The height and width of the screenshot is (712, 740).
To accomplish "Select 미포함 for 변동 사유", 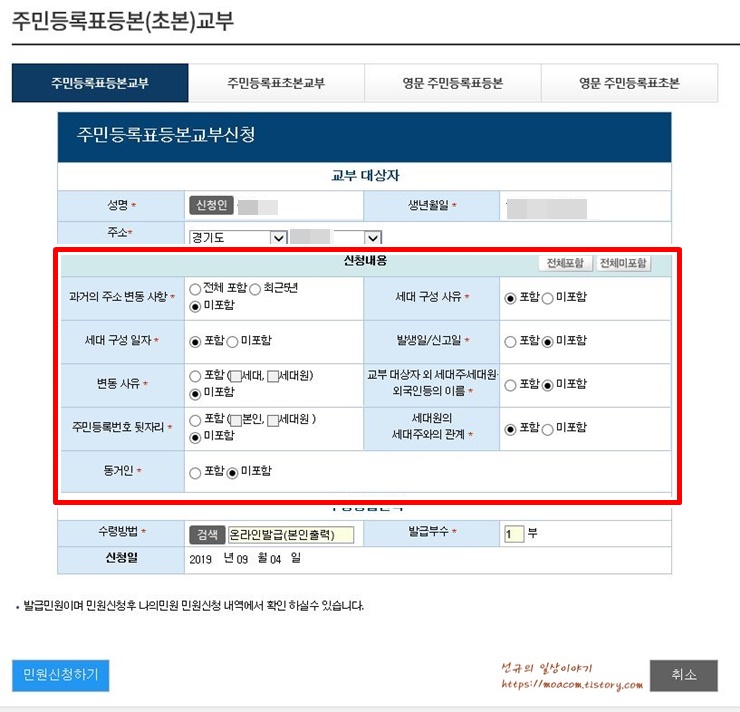I will [195, 394].
